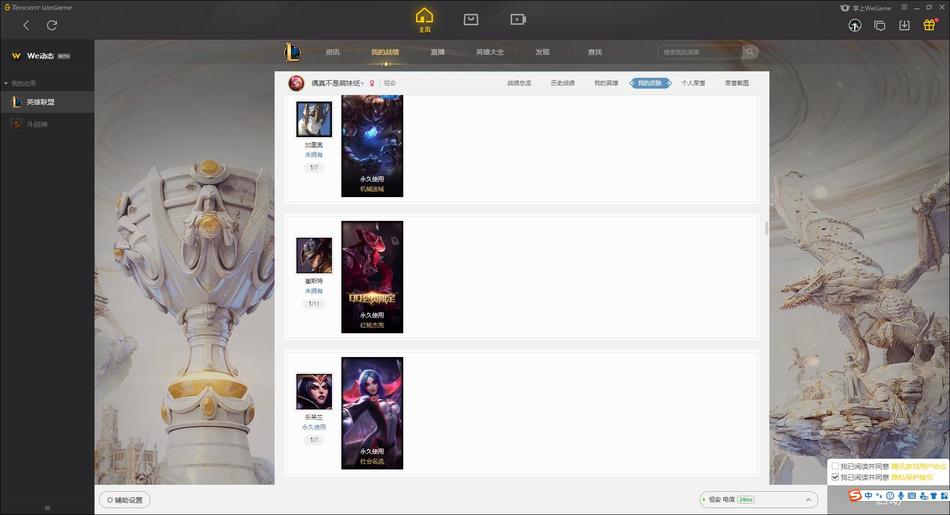
Task: Open the 掌上WeGame mobile link
Action: coord(866,8)
